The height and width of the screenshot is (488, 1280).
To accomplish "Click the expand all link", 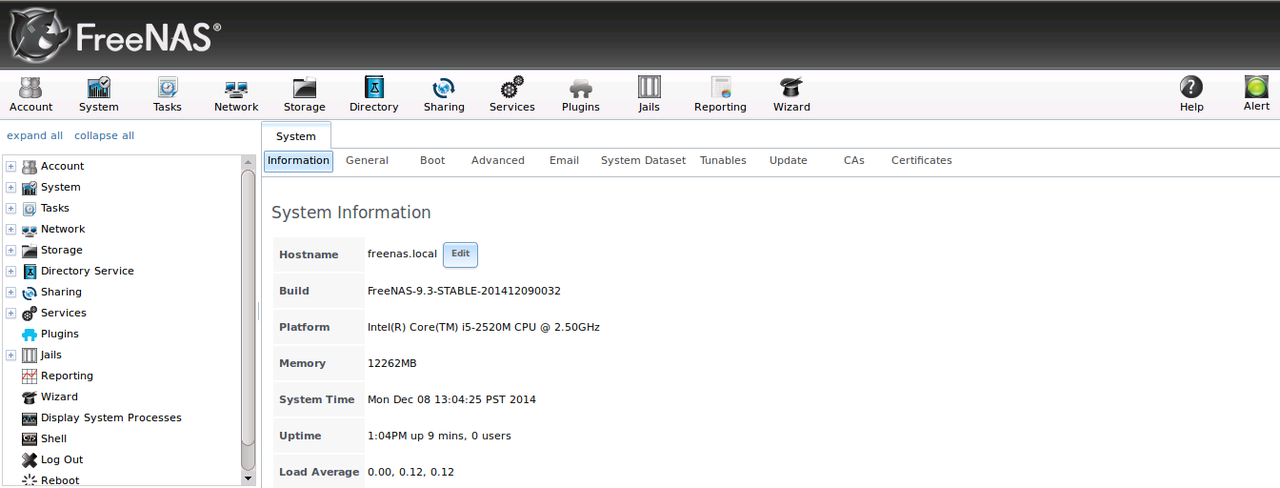I will click(x=35, y=135).
